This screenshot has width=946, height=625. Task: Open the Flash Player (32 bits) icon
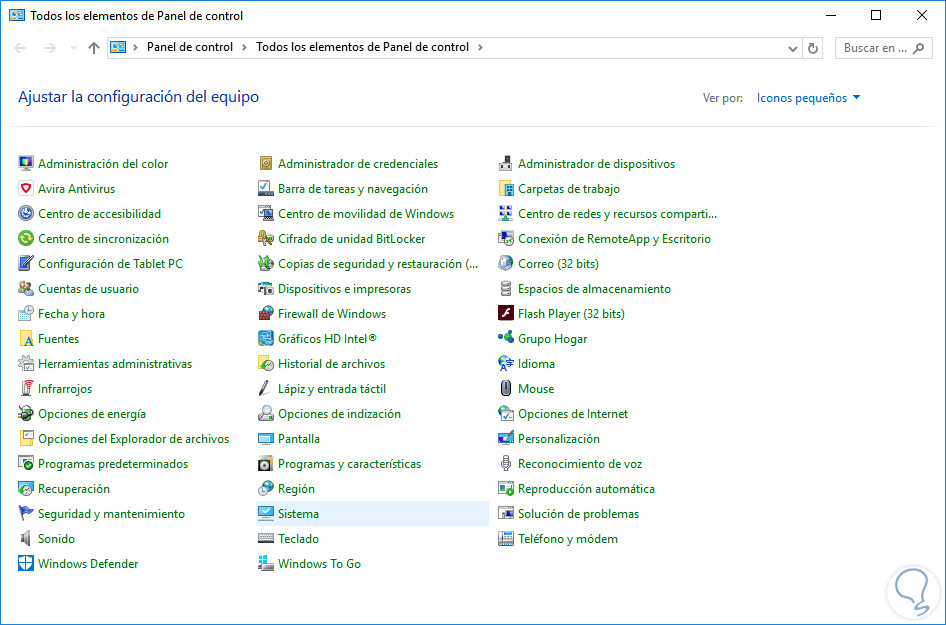click(507, 314)
